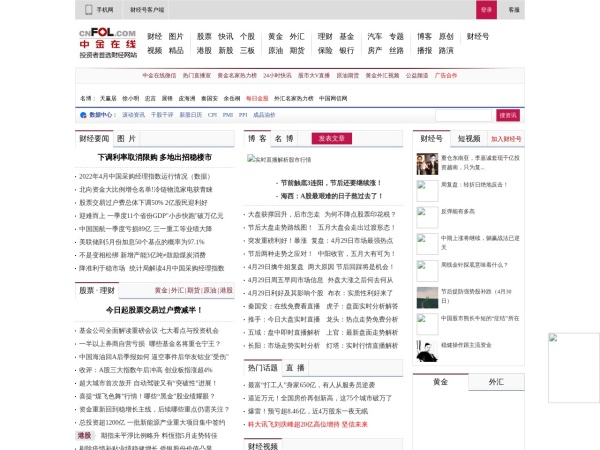
Task: Switch to the 热门话题 tab
Action: pos(262,368)
